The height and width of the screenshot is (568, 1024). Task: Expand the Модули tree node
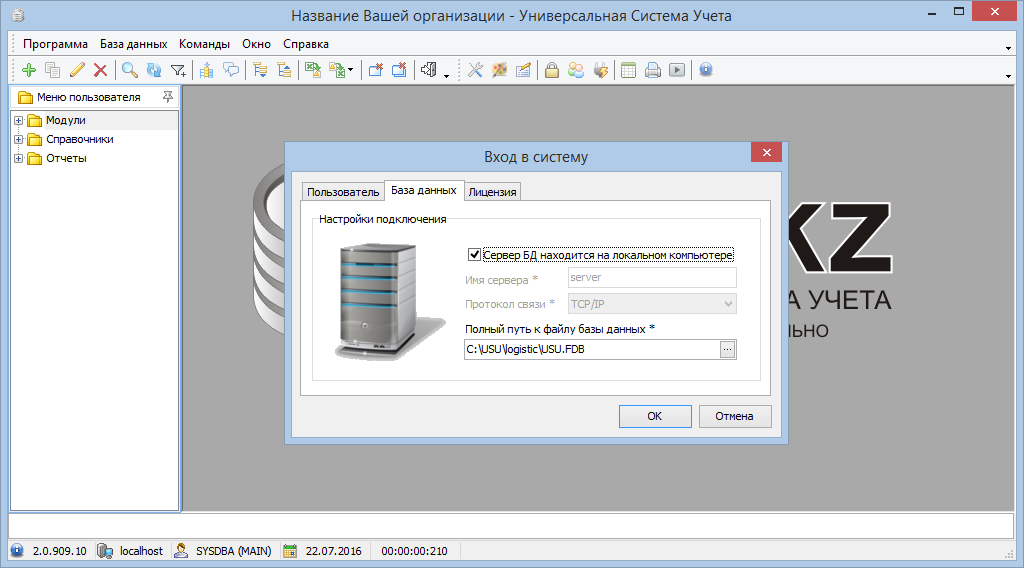(19, 121)
